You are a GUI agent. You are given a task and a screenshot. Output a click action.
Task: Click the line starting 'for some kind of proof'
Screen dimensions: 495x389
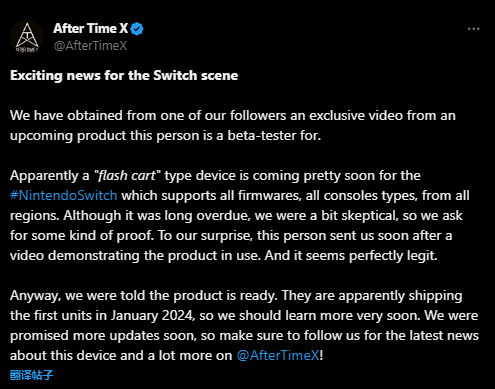pos(231,236)
